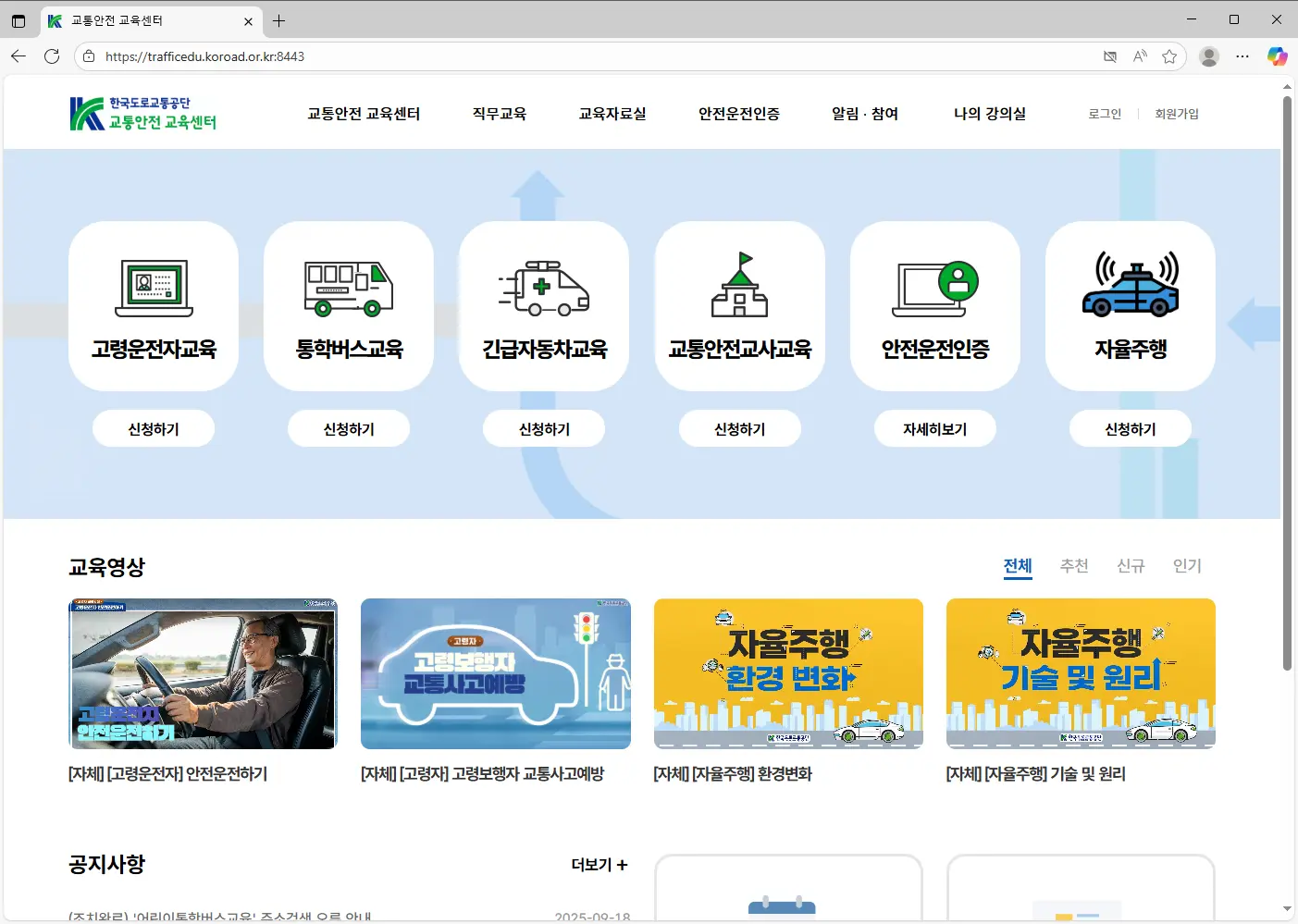This screenshot has width=1298, height=924.
Task: Expand notices with 더보기 + link
Action: pyautogui.click(x=599, y=865)
